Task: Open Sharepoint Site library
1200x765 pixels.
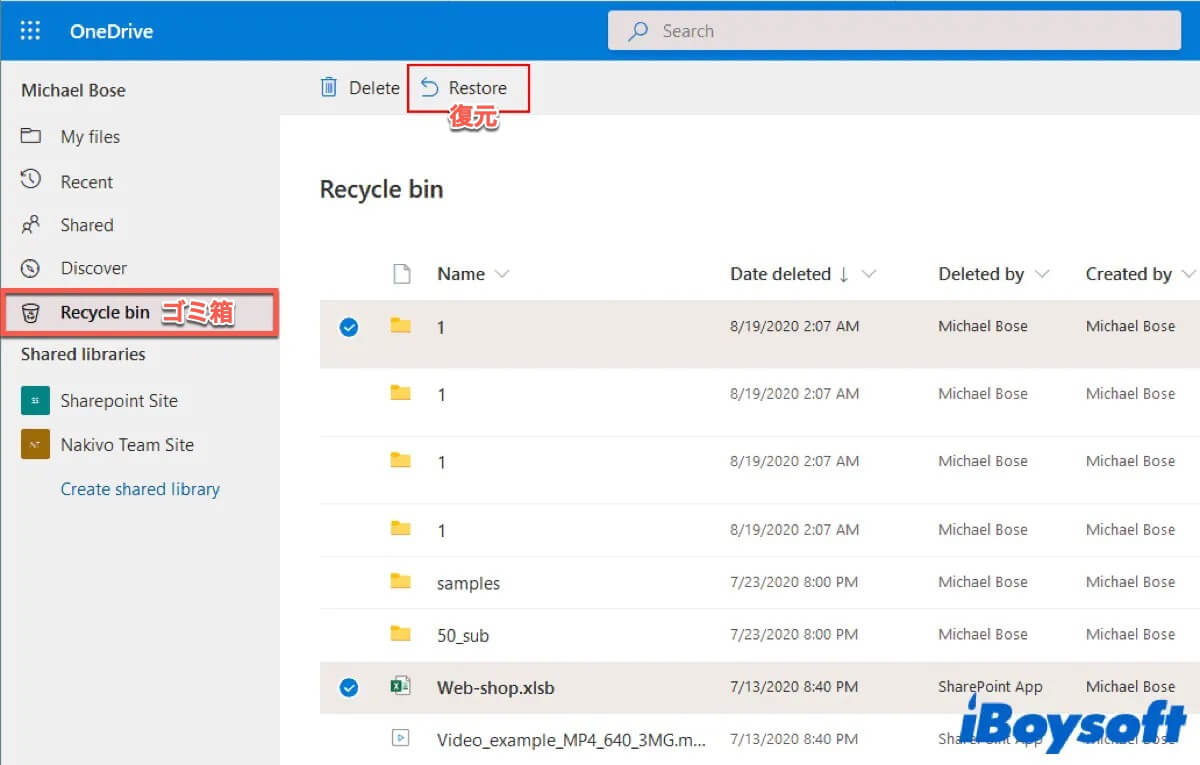Action: tap(119, 401)
